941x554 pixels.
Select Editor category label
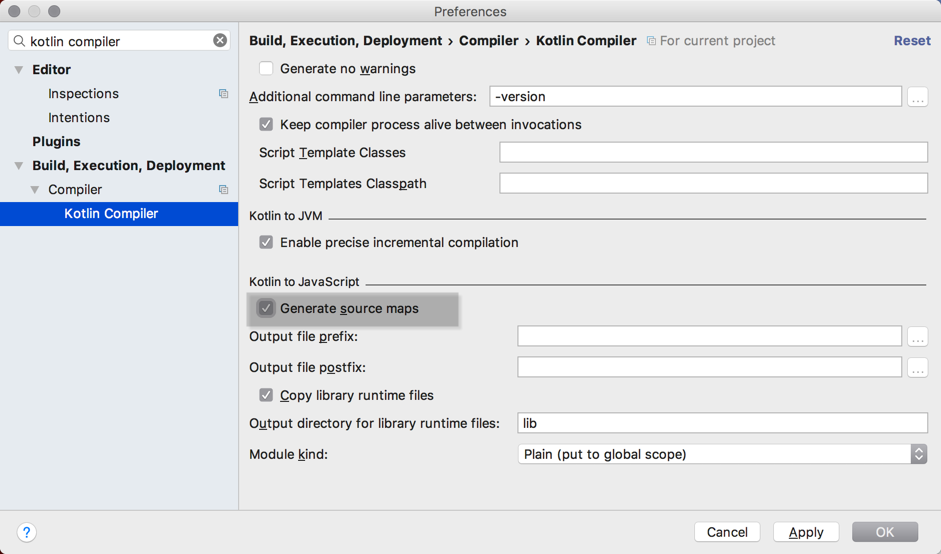point(52,70)
